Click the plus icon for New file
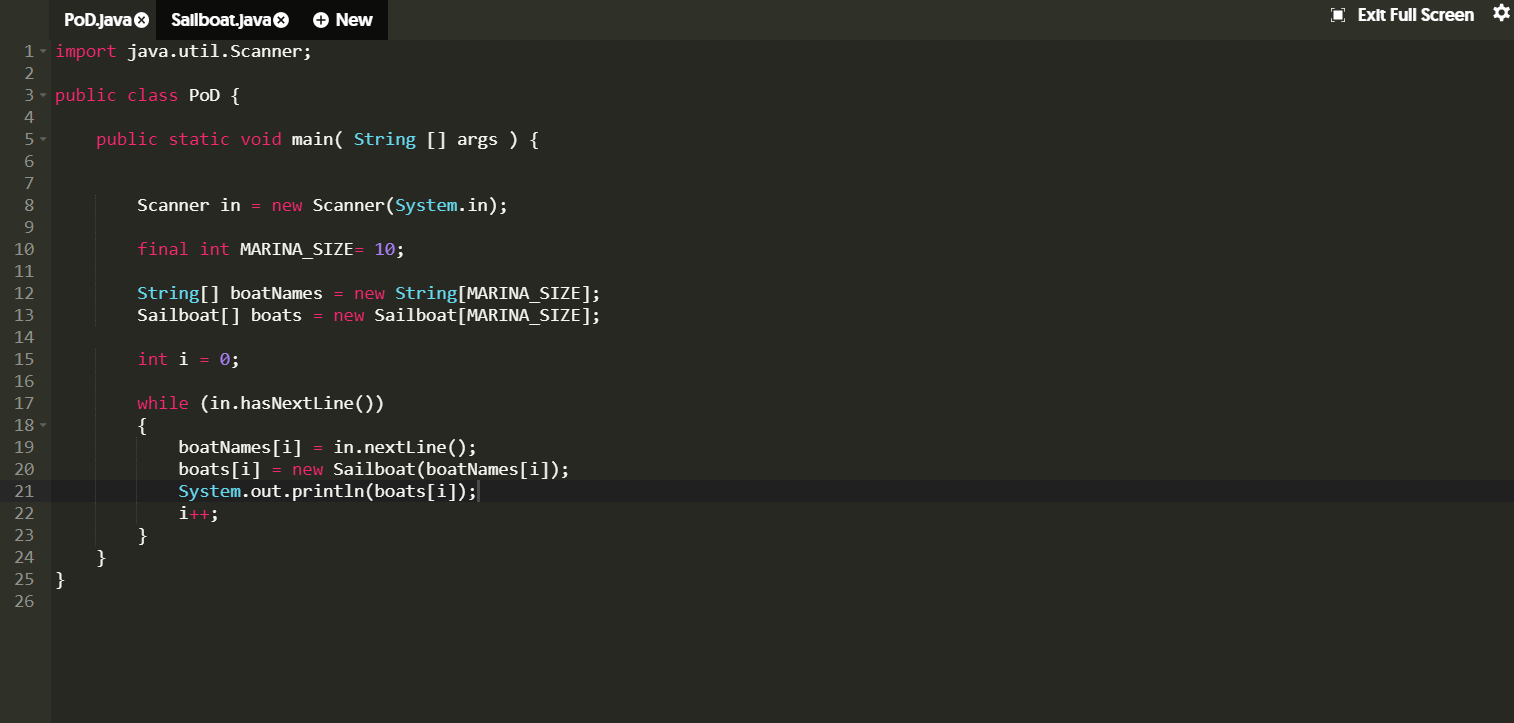The width and height of the screenshot is (1514, 723). click(321, 20)
